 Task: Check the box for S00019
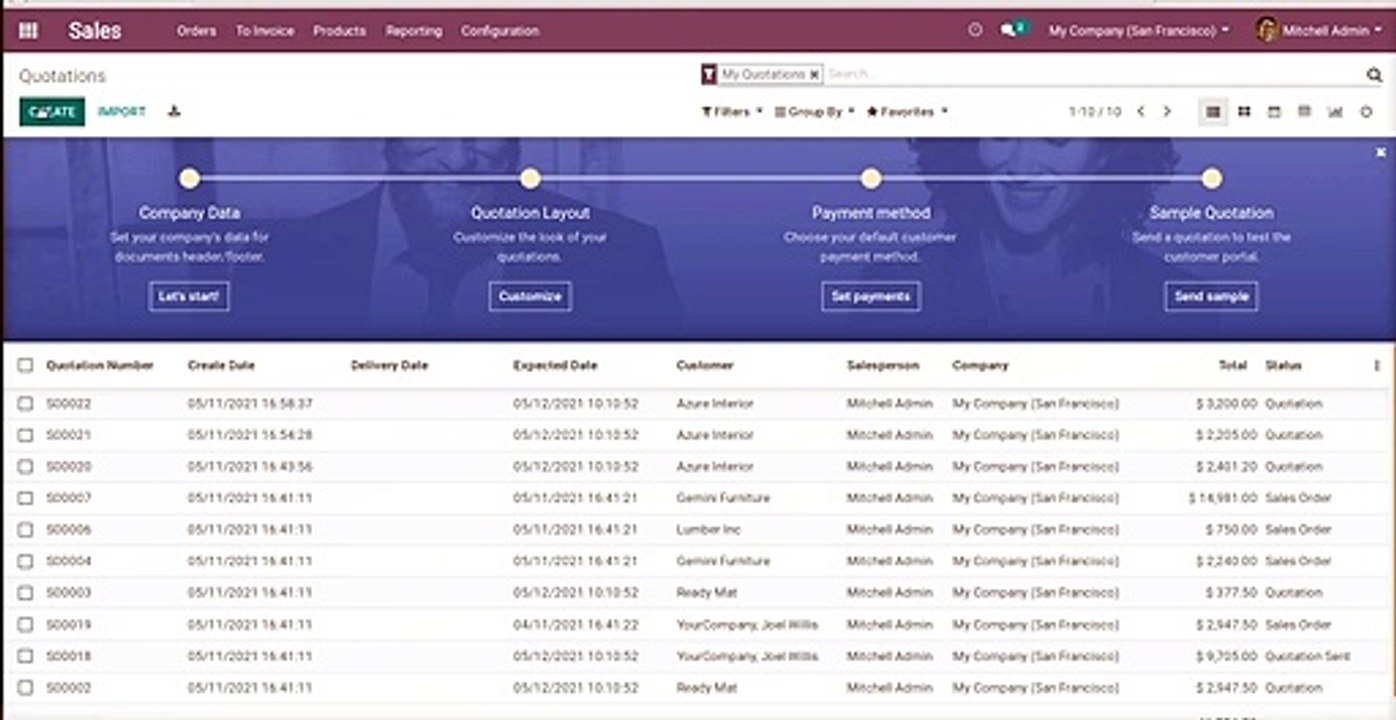click(x=25, y=625)
